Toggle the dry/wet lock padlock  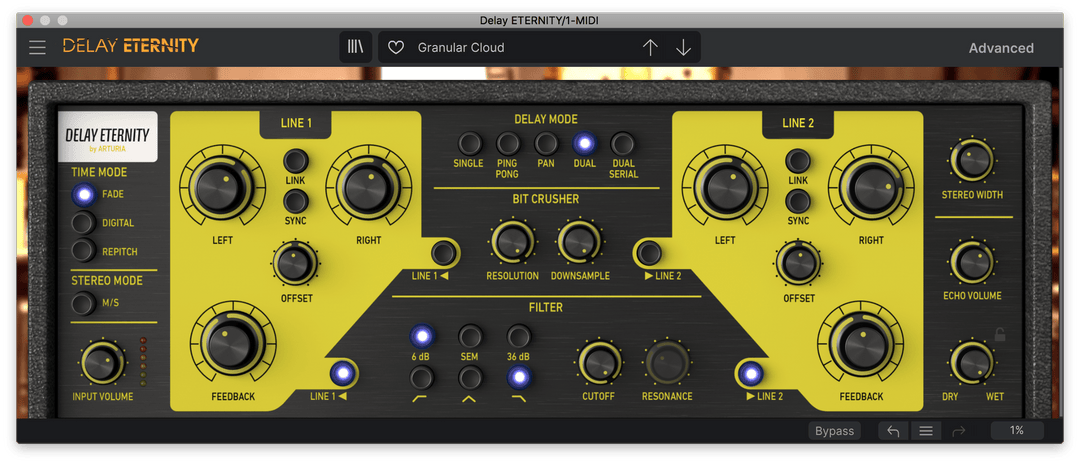pos(999,335)
